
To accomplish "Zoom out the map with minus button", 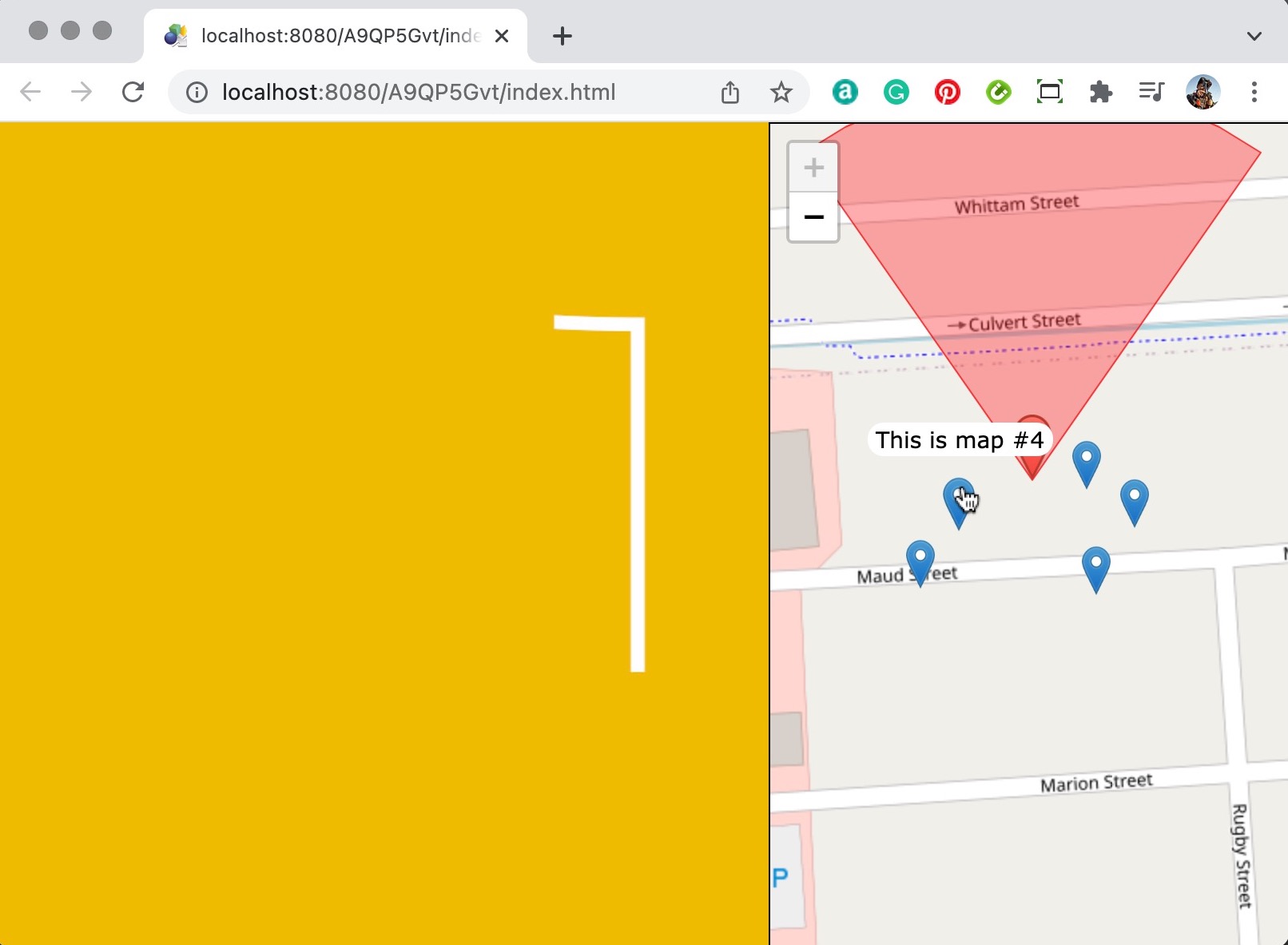I will pyautogui.click(x=813, y=217).
